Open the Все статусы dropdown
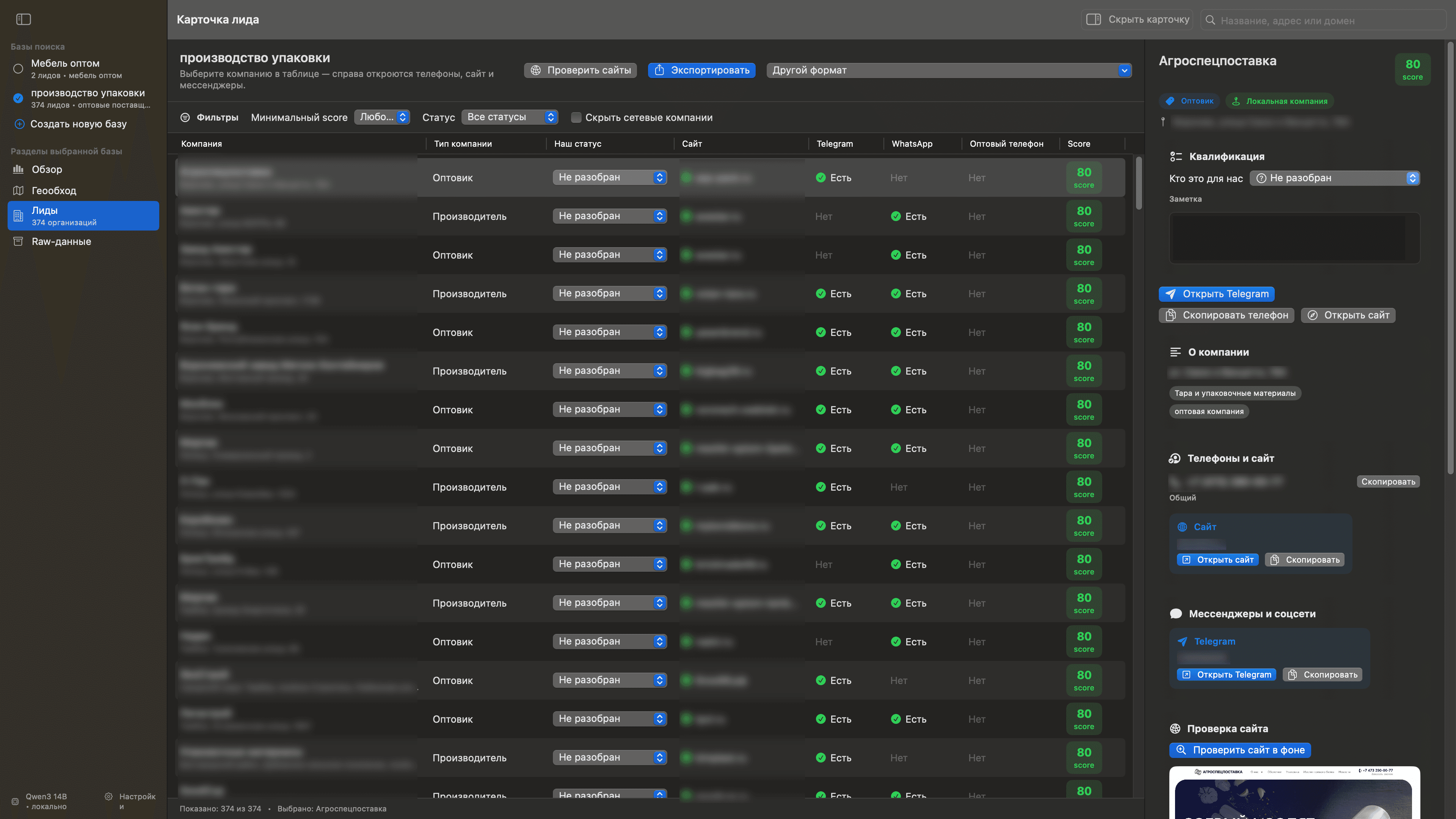The height and width of the screenshot is (819, 1456). point(510,117)
